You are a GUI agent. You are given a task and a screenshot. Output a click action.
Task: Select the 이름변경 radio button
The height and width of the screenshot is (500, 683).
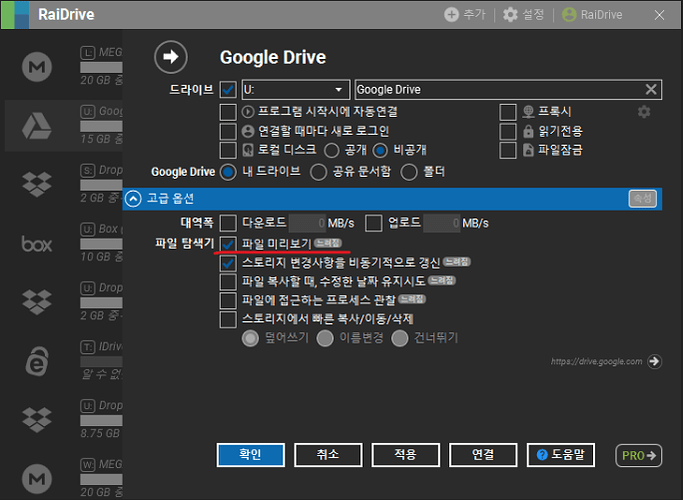click(x=325, y=338)
